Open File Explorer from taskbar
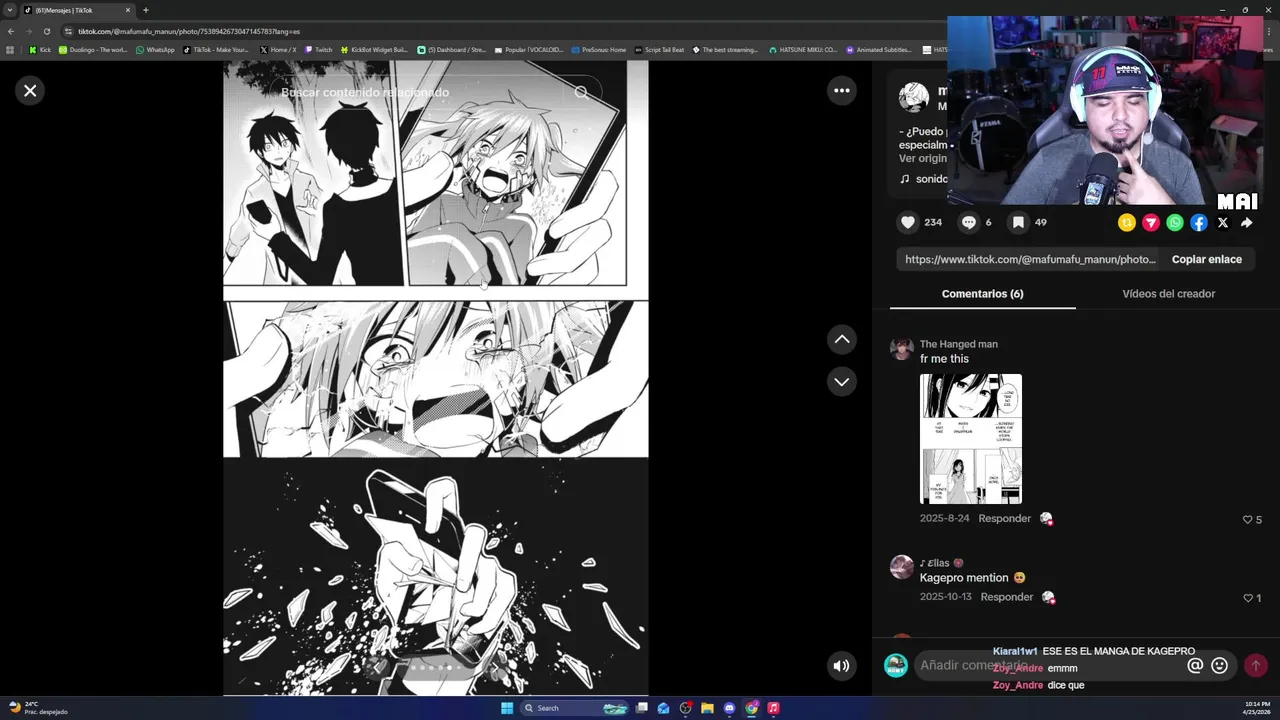 [x=707, y=708]
